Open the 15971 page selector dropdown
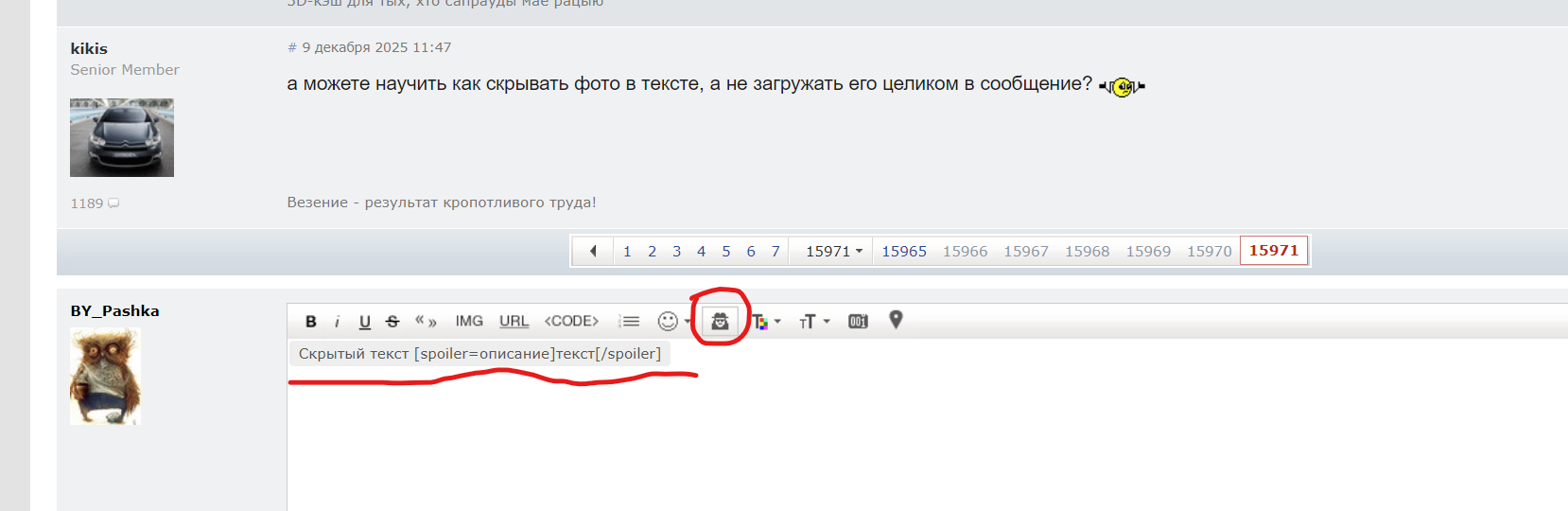 click(x=833, y=251)
